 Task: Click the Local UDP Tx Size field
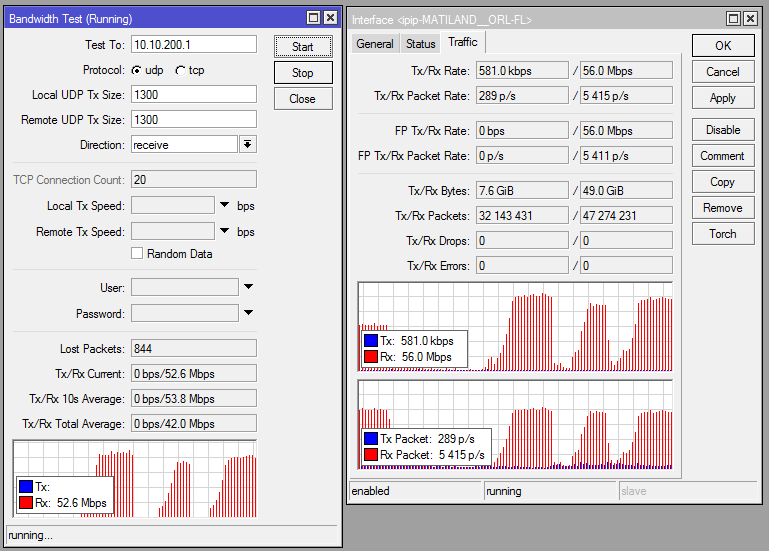[193, 95]
